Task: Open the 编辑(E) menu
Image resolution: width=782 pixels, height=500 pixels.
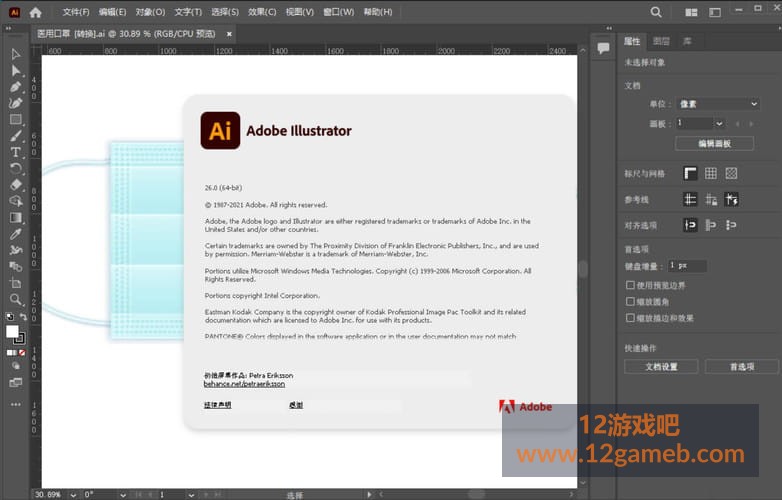Action: point(112,12)
